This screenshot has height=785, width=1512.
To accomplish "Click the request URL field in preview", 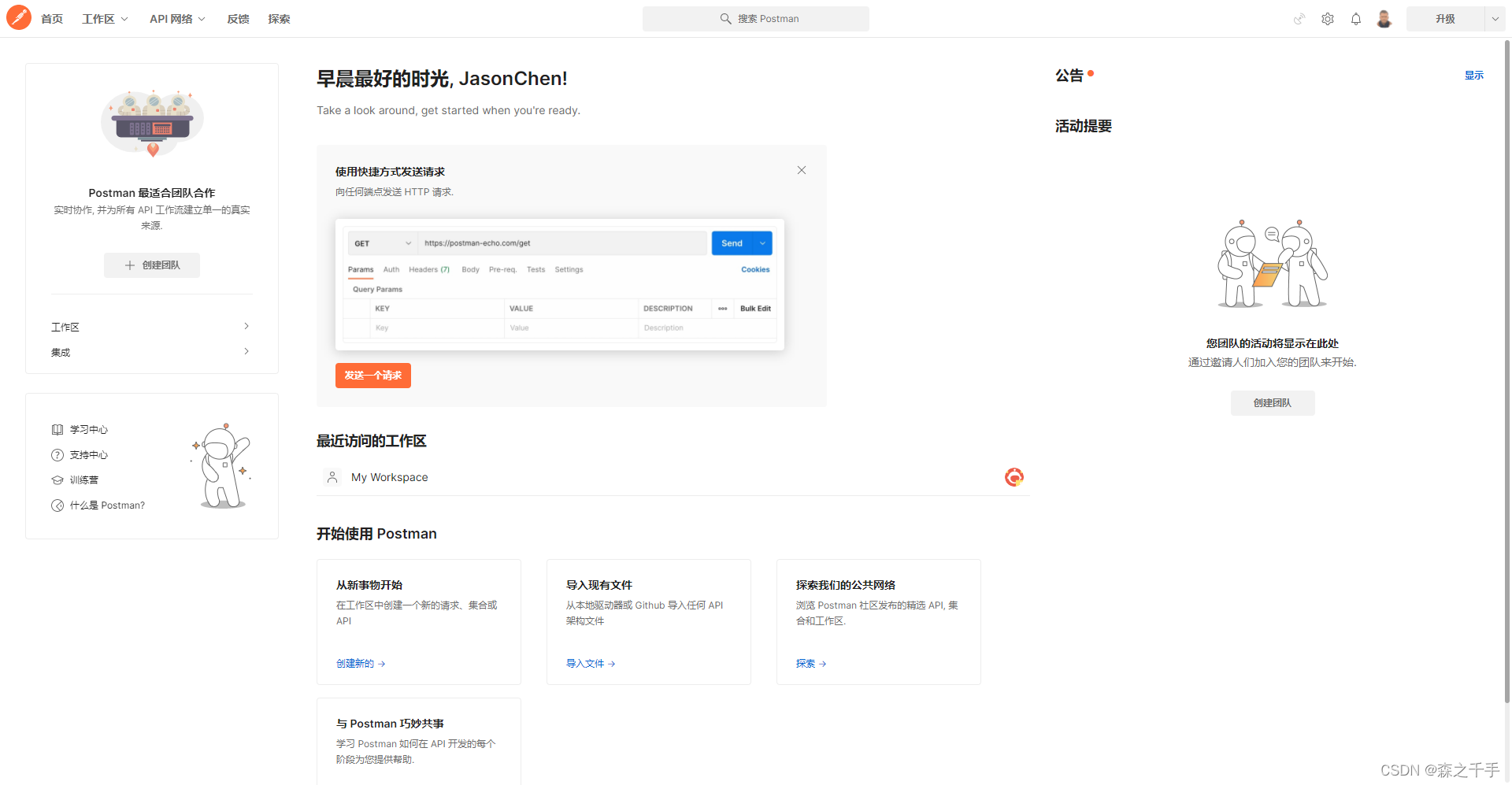I will click(x=563, y=243).
